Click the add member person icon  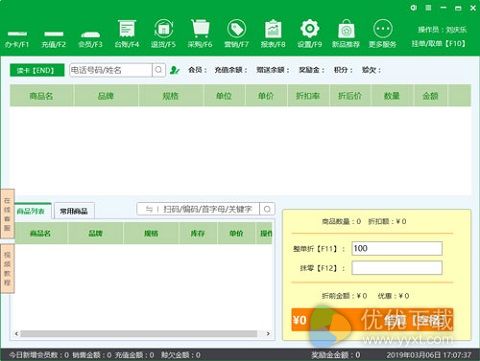[x=174, y=70]
